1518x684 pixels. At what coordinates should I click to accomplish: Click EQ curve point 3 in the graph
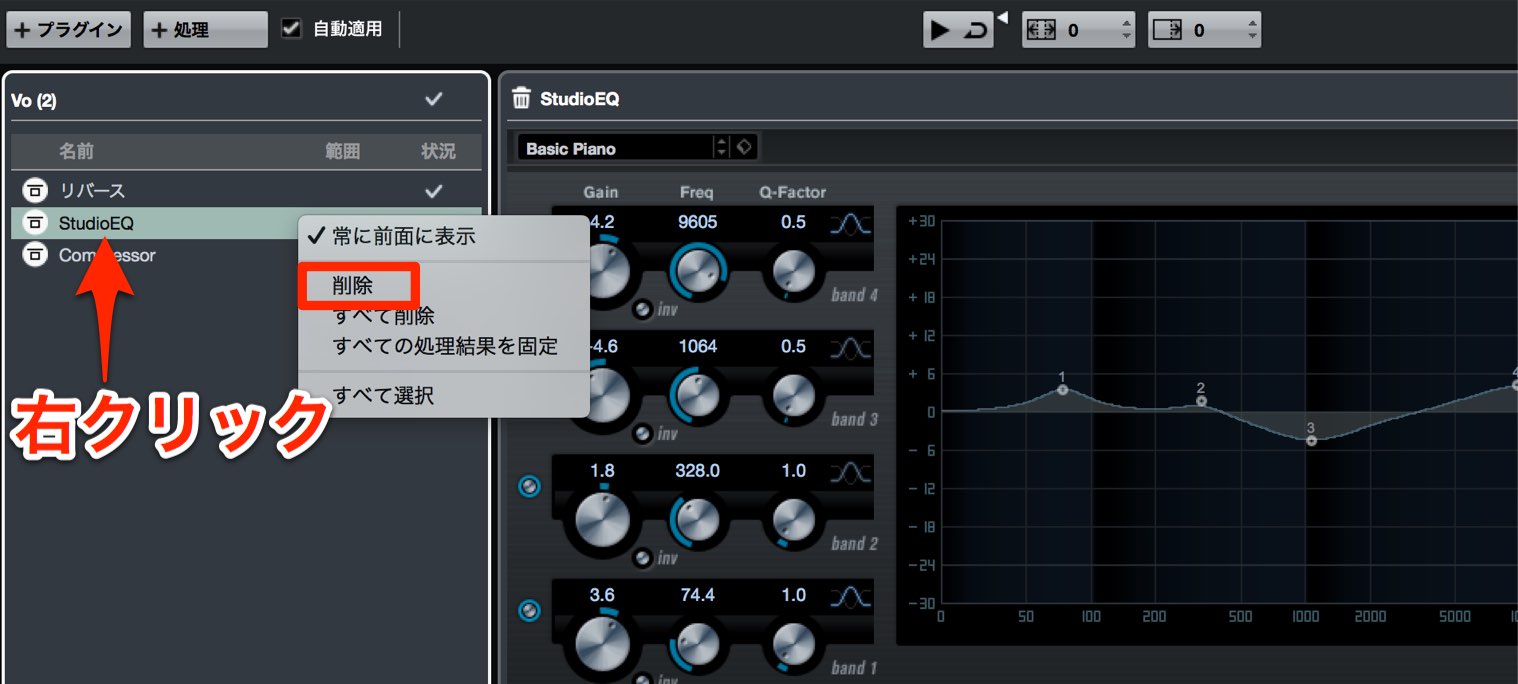(x=1311, y=440)
